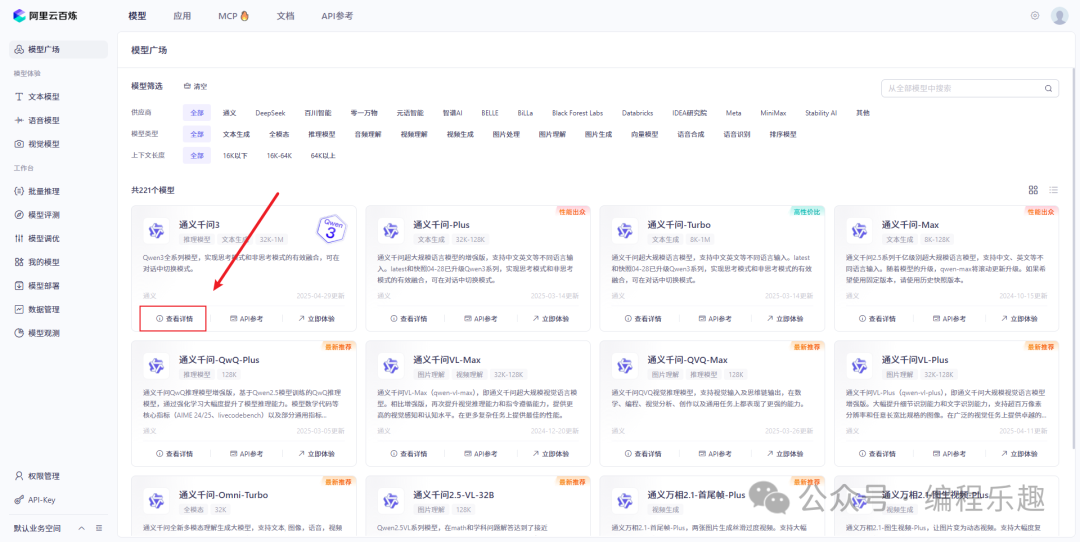This screenshot has width=1080, height=542.
Task: Filter supplier by 通义
Action: (229, 113)
